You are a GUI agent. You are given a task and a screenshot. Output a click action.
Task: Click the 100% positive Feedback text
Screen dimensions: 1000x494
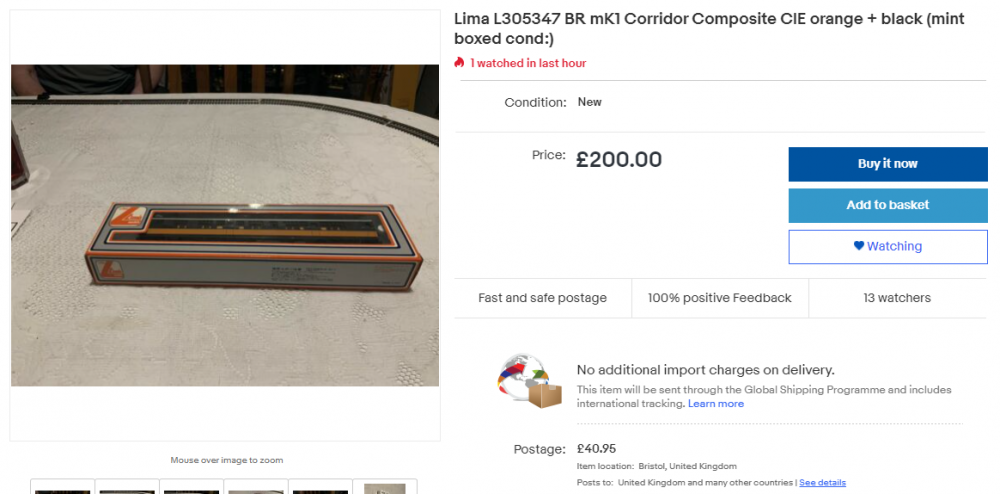pyautogui.click(x=719, y=298)
